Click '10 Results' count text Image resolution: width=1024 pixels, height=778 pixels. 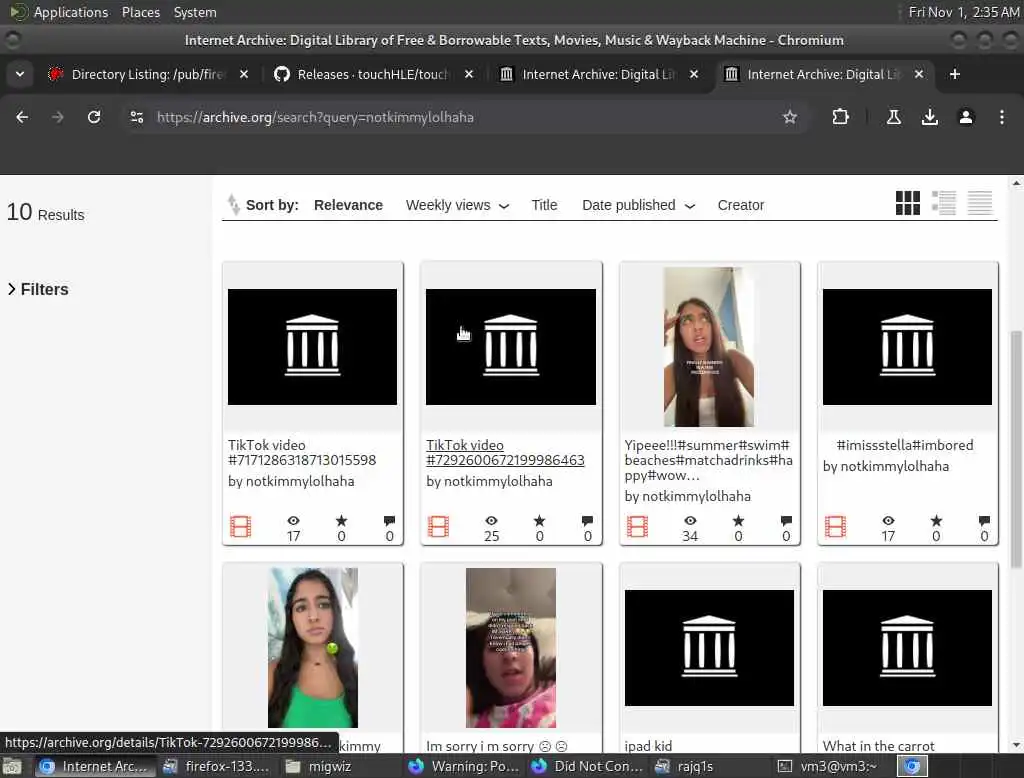coord(45,213)
